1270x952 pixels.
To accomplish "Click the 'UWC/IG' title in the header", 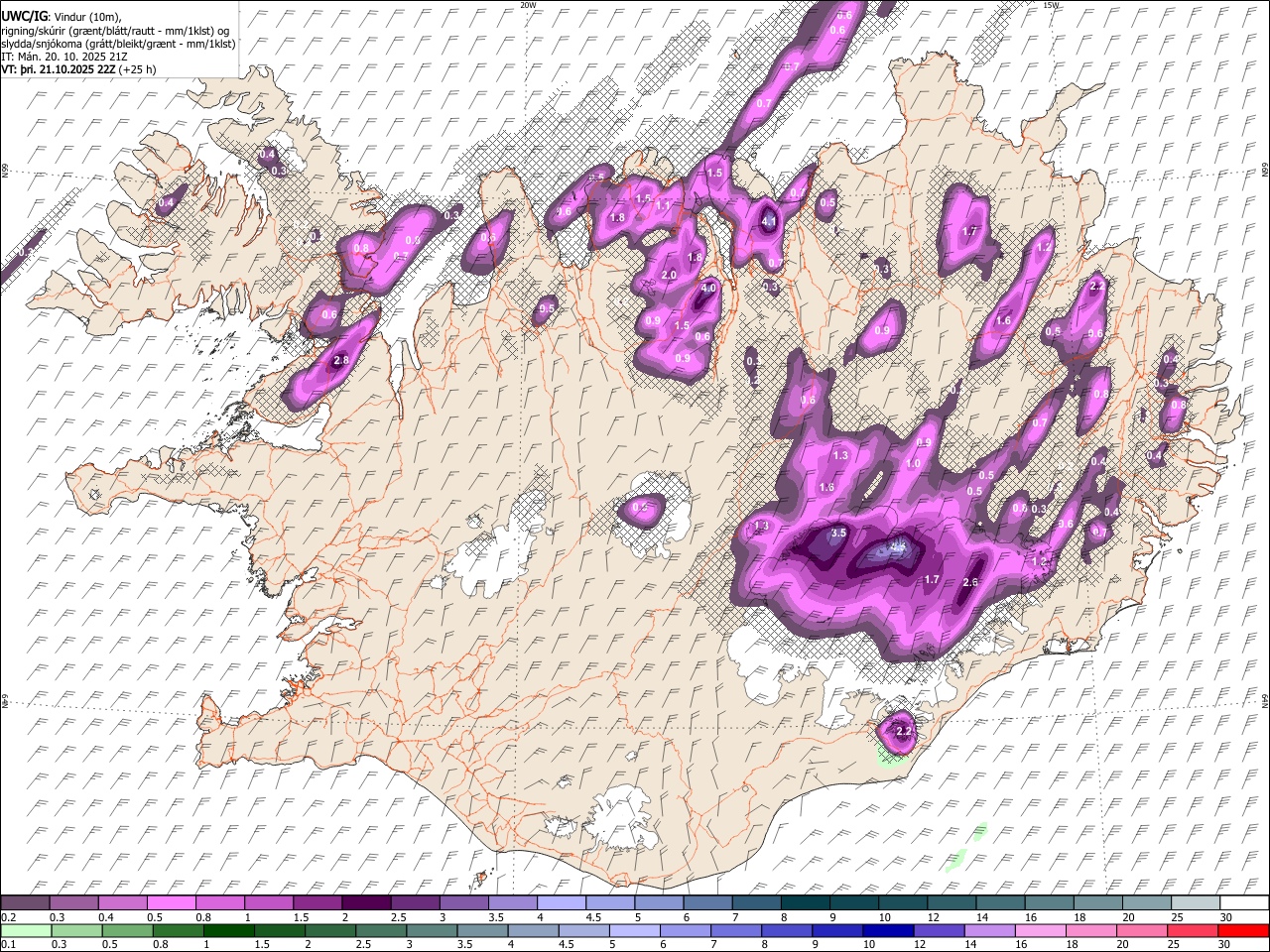I will click(x=24, y=16).
